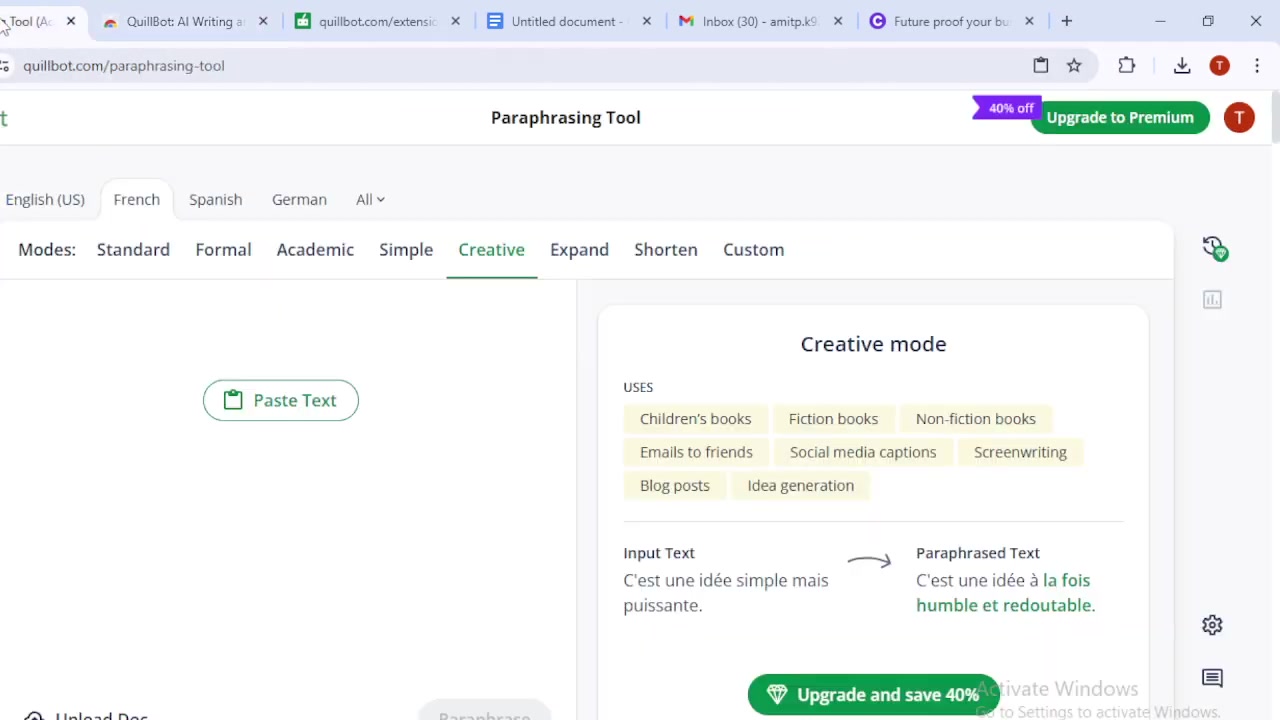Open the feedback comment icon
The image size is (1280, 720).
tap(1212, 678)
